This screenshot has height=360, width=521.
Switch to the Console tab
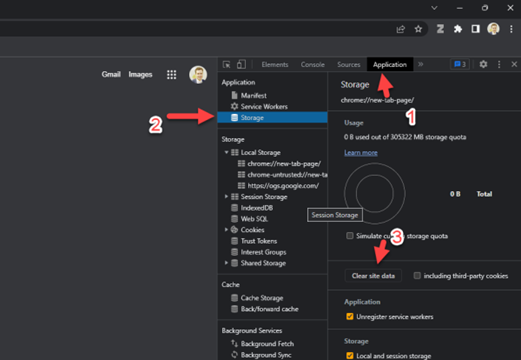click(312, 64)
